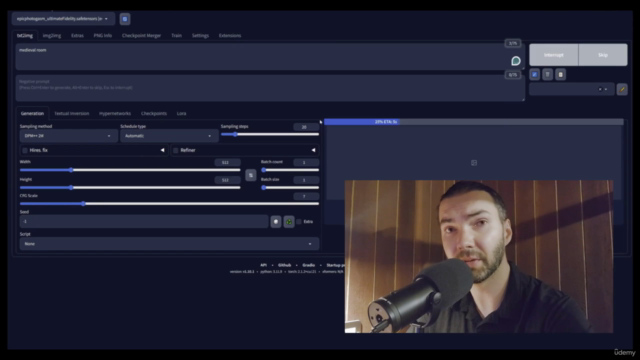
Task: Refresh the checkpoint list icon
Action: coord(125,19)
